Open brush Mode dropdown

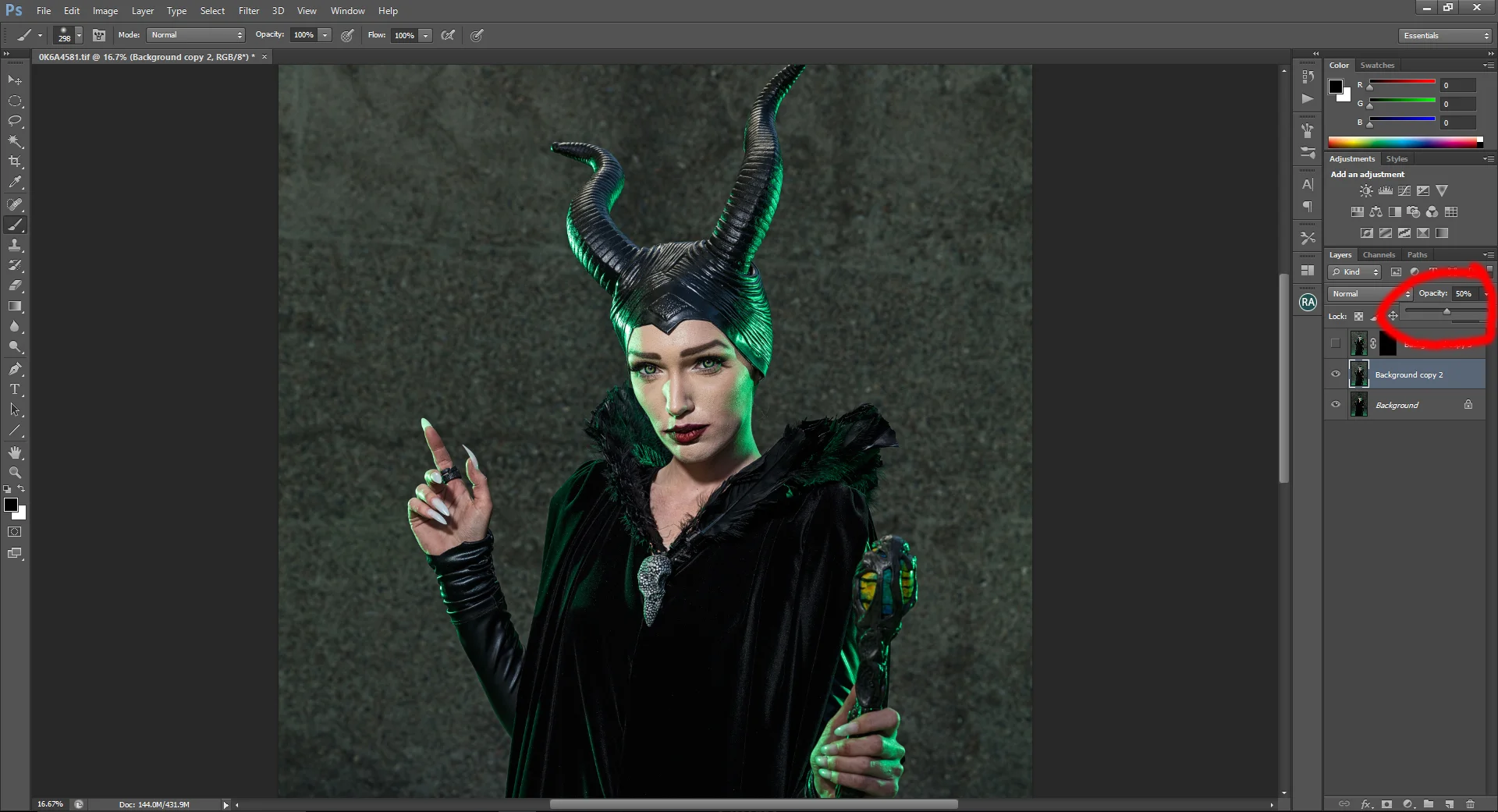197,35
